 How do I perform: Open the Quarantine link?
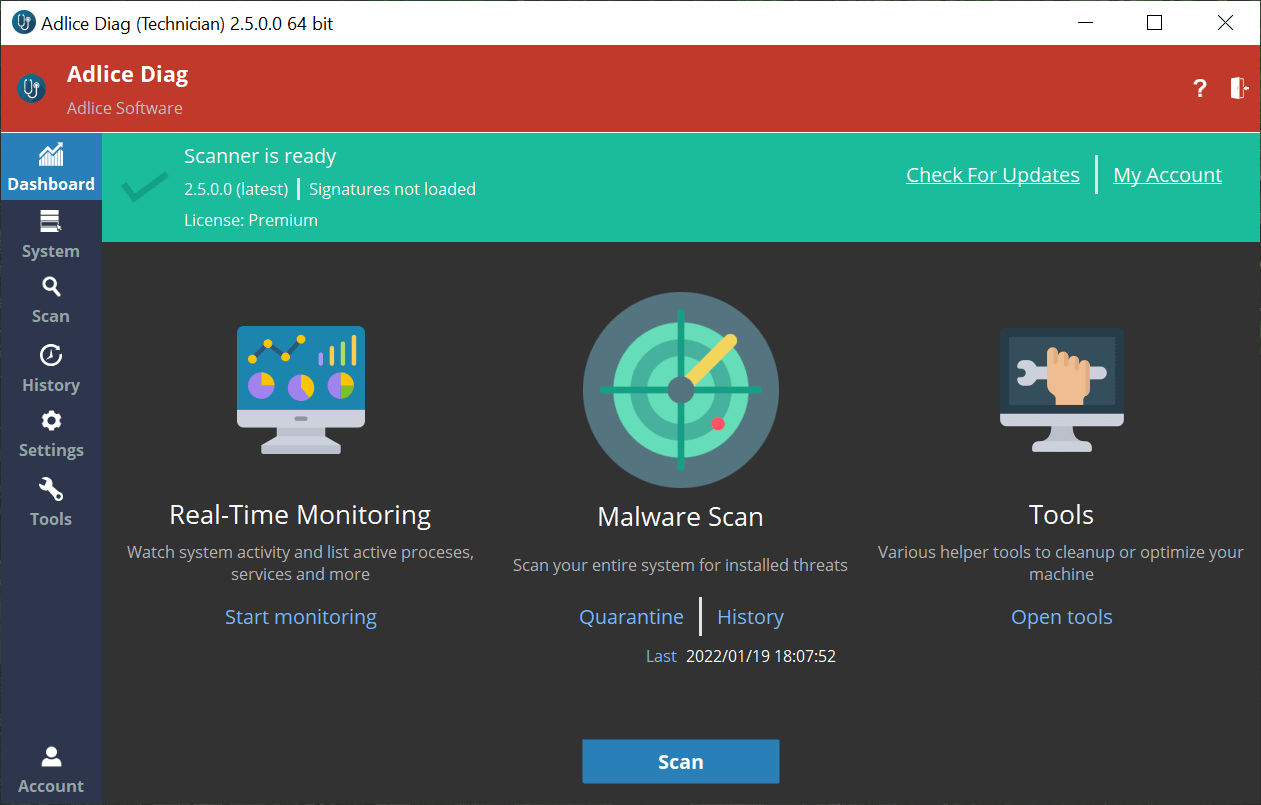[631, 617]
